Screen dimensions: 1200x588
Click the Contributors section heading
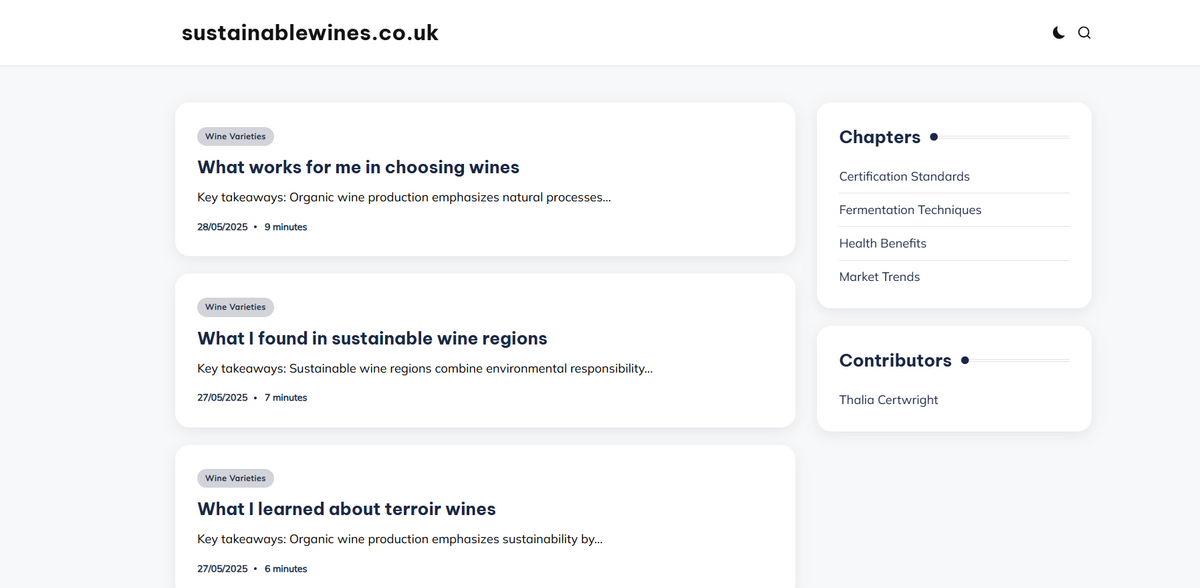click(895, 360)
